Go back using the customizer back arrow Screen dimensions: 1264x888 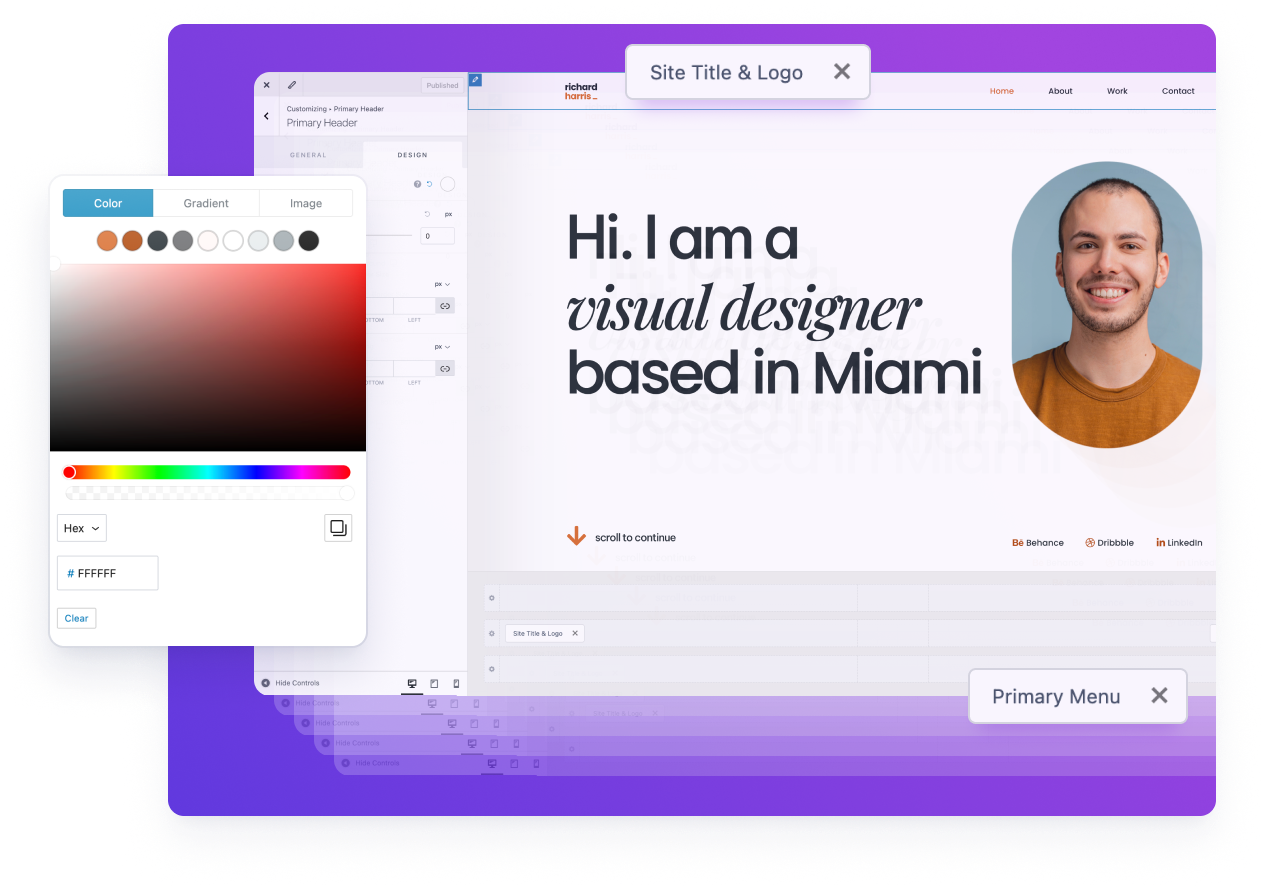266,116
